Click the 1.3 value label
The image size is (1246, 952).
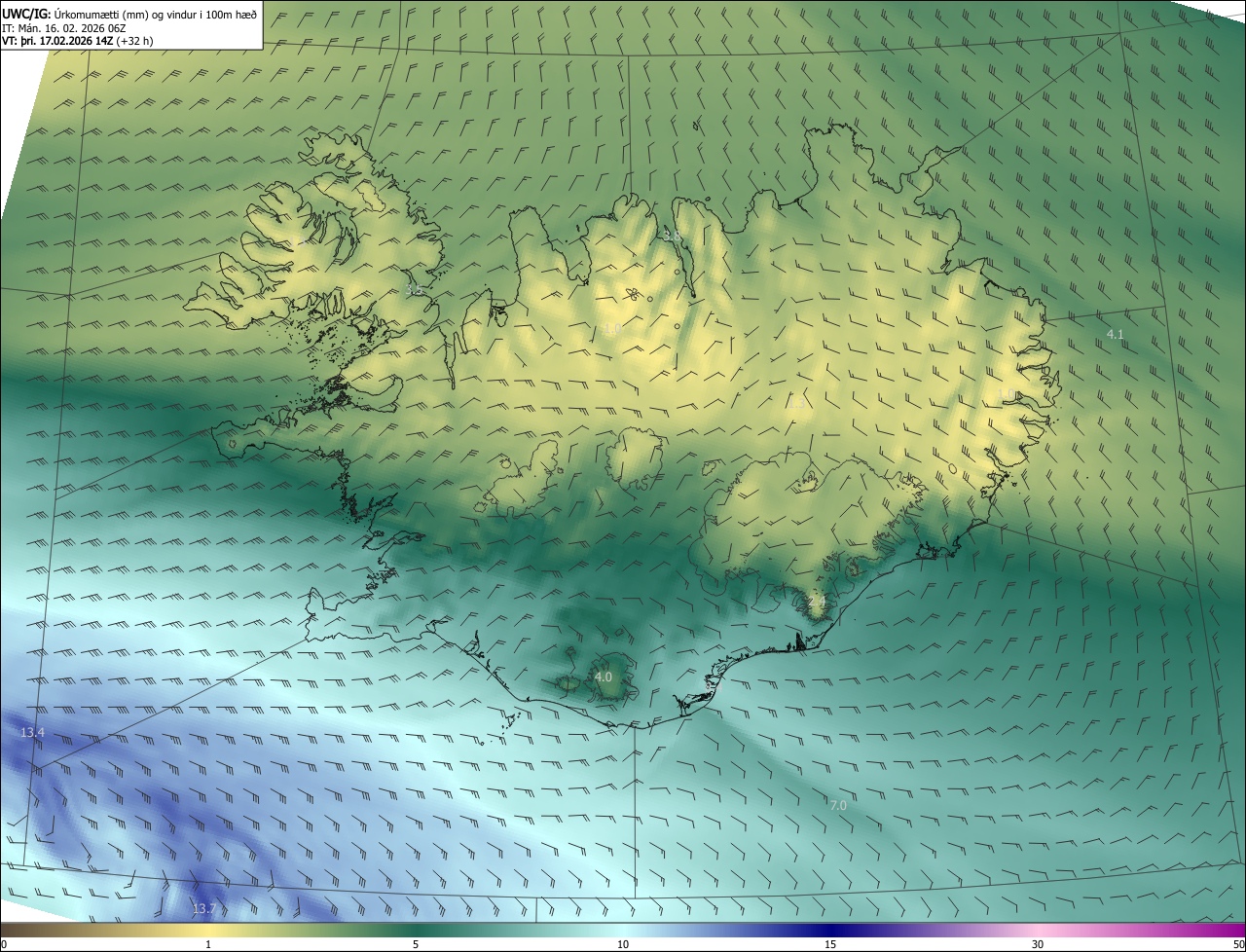pyautogui.click(x=796, y=402)
